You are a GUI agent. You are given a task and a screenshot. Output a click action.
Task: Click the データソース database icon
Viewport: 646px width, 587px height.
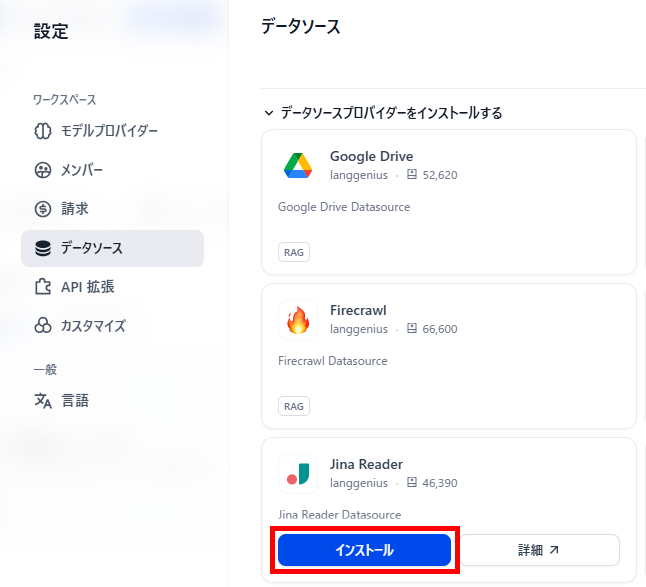(43, 248)
